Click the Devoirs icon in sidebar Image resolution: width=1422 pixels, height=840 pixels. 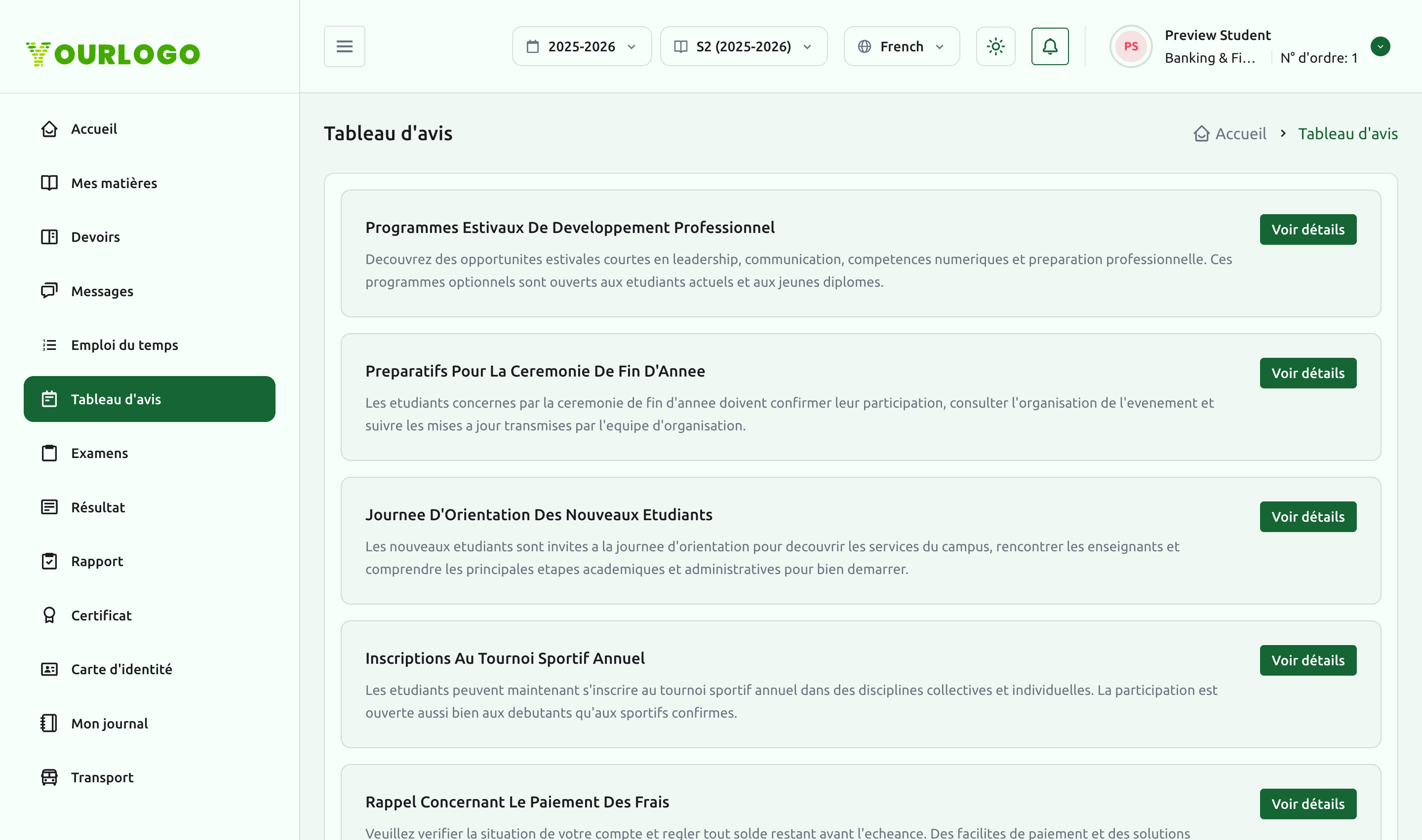[x=49, y=236]
